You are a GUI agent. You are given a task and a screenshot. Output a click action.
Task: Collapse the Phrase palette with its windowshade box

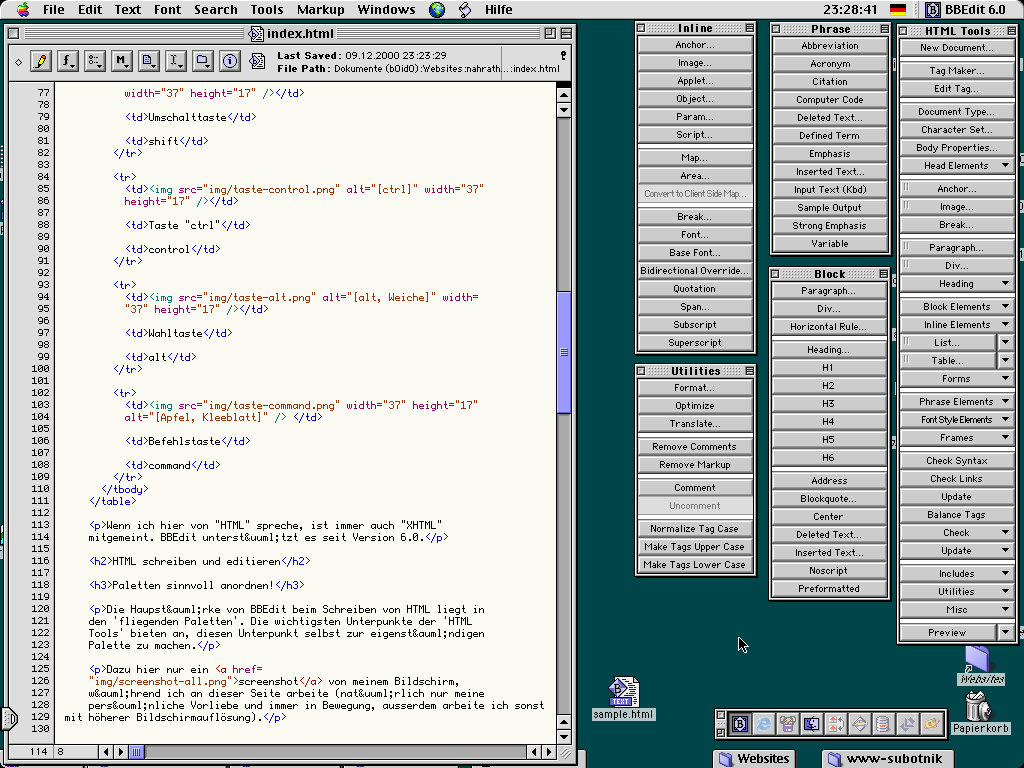pos(884,29)
